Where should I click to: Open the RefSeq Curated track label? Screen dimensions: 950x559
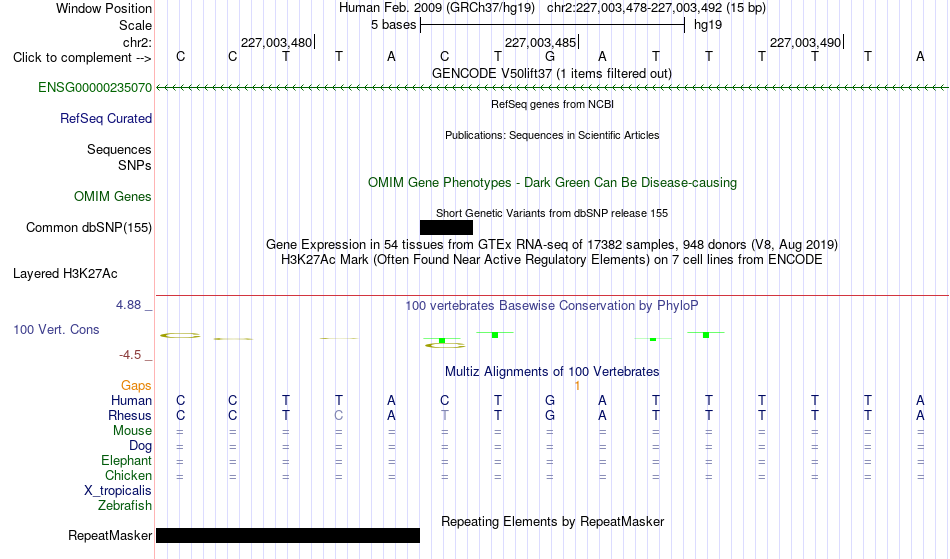click(105, 119)
